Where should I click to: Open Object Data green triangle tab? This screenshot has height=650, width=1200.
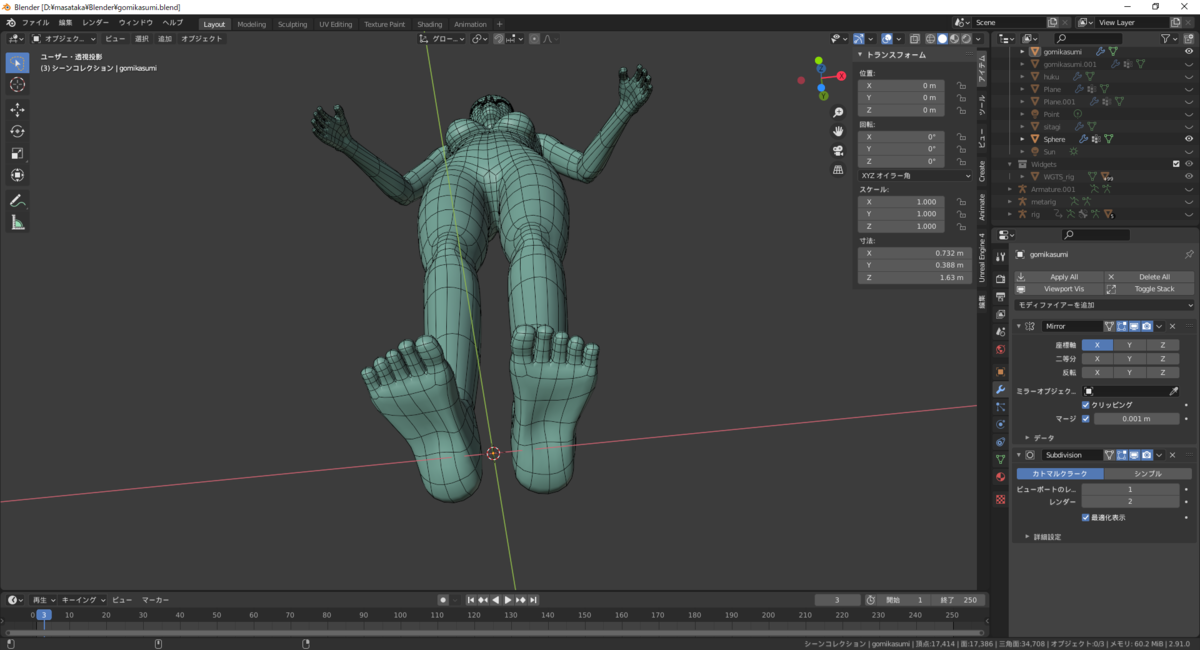coord(1000,459)
